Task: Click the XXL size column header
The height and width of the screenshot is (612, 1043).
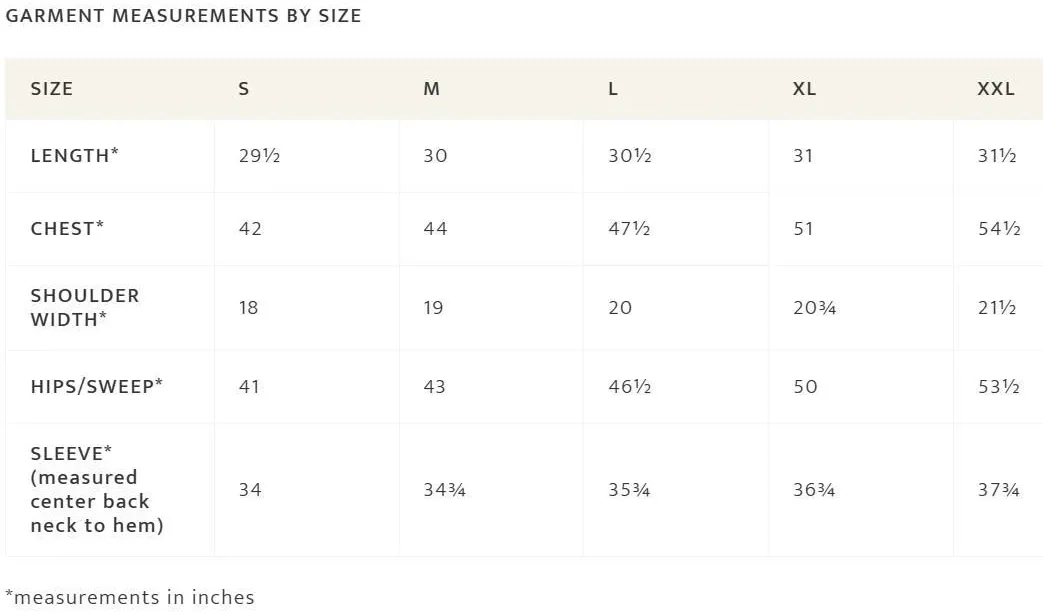Action: coord(995,88)
